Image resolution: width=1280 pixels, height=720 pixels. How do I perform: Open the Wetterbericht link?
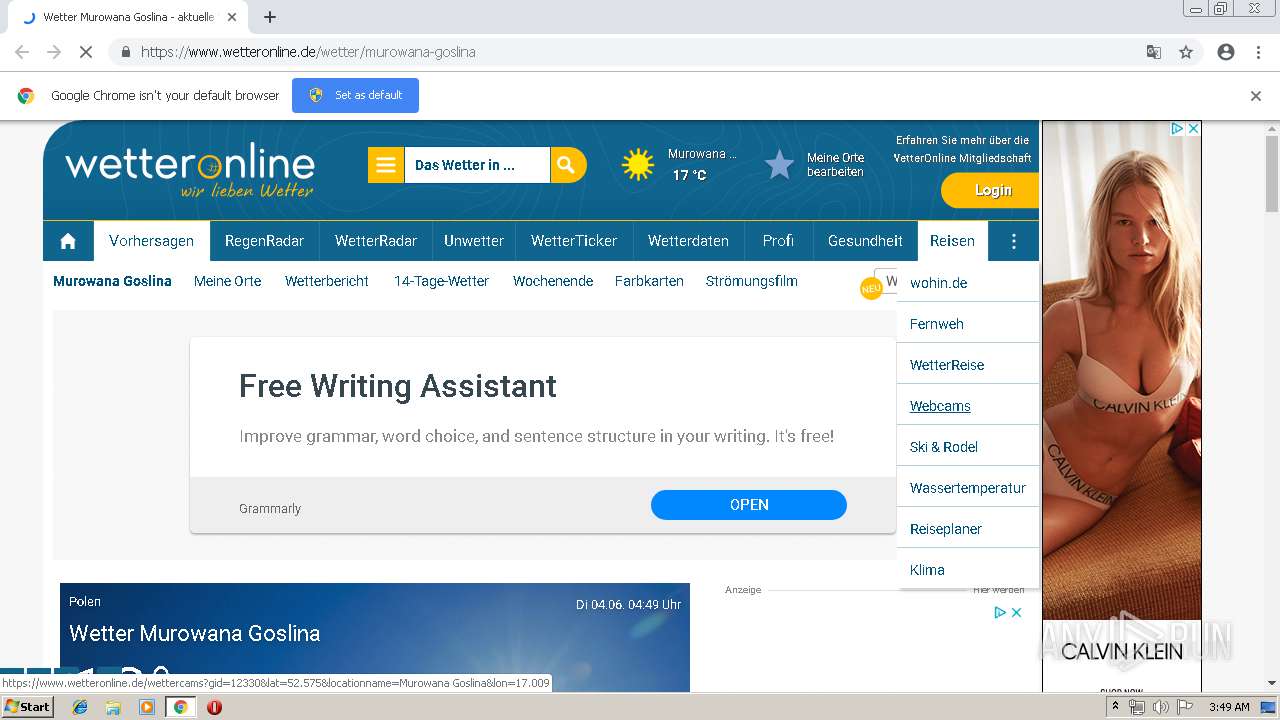click(327, 281)
